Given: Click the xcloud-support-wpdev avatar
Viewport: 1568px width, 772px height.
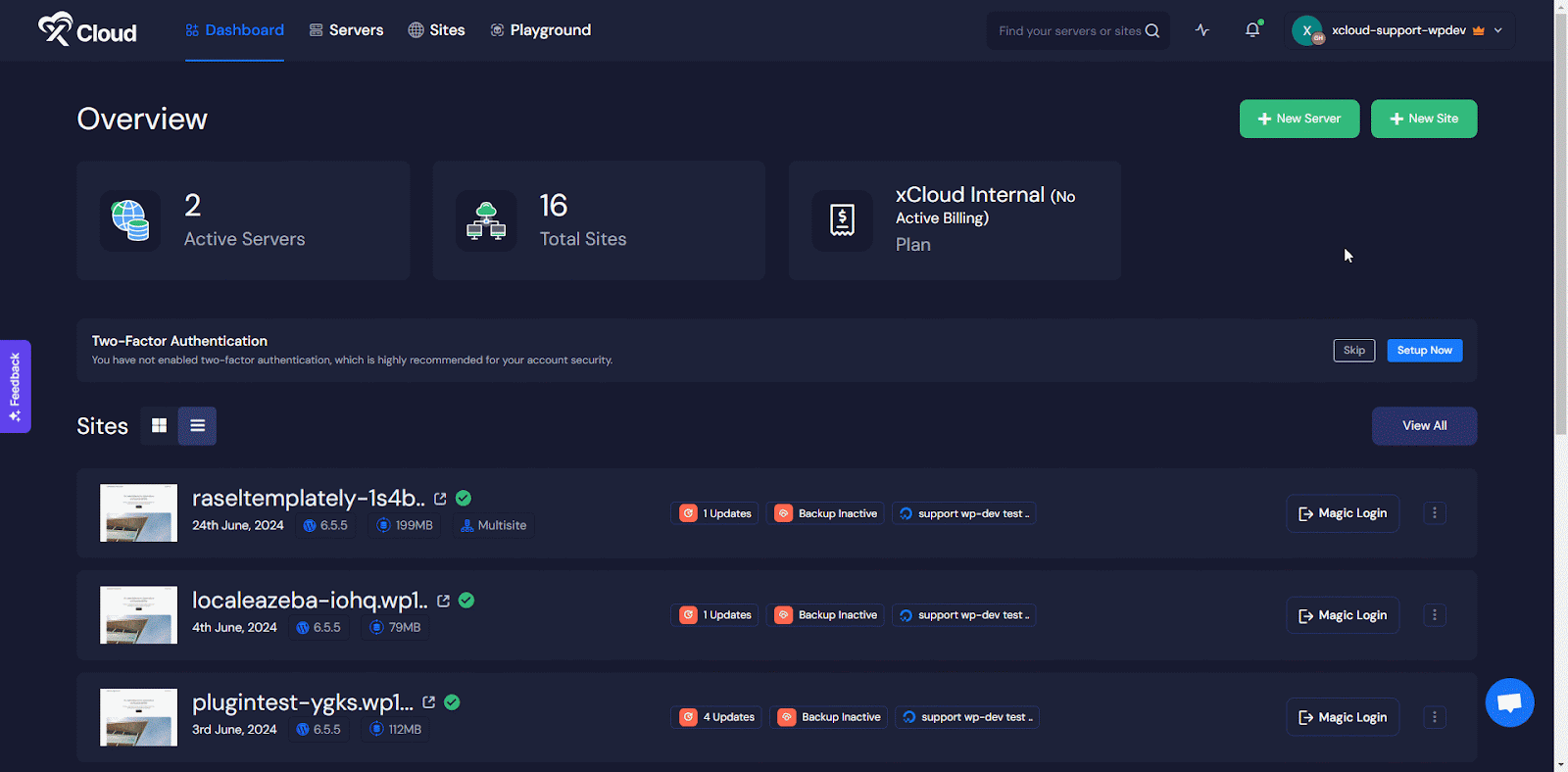Looking at the screenshot, I should (1307, 30).
